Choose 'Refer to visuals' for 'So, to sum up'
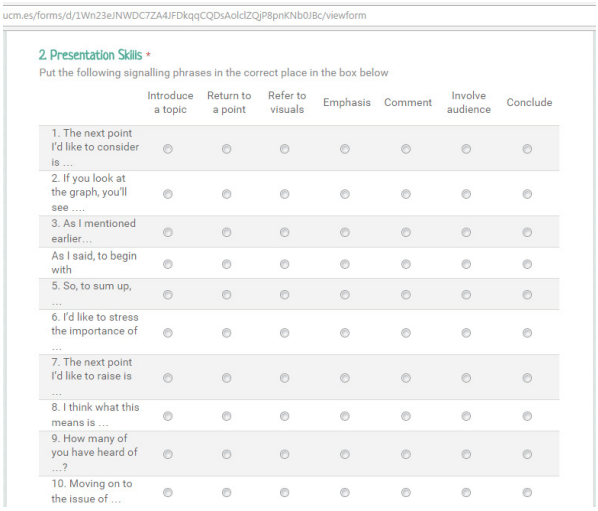Viewport: 598px width, 511px height. [285, 295]
